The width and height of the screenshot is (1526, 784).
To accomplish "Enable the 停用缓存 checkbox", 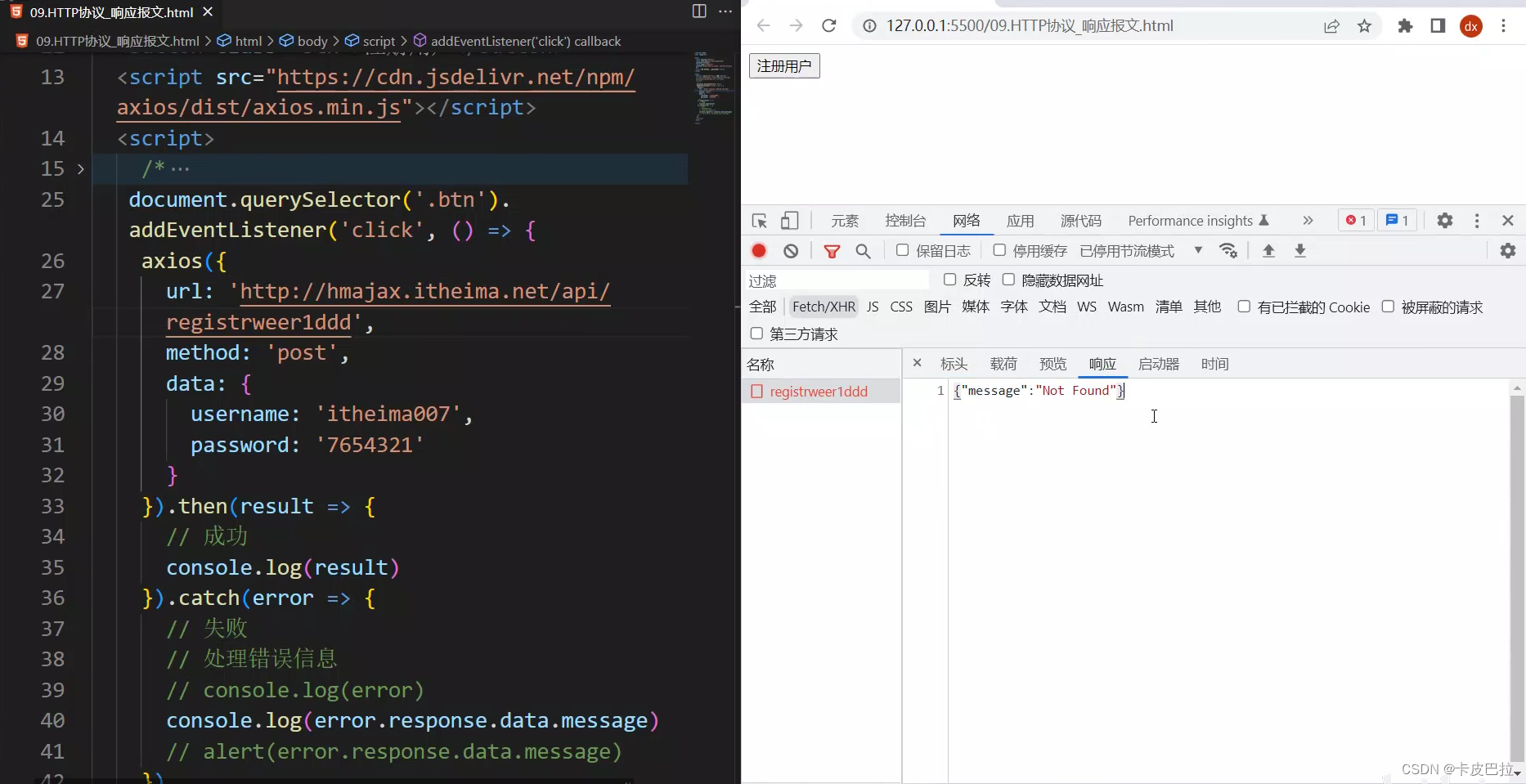I will tap(999, 250).
